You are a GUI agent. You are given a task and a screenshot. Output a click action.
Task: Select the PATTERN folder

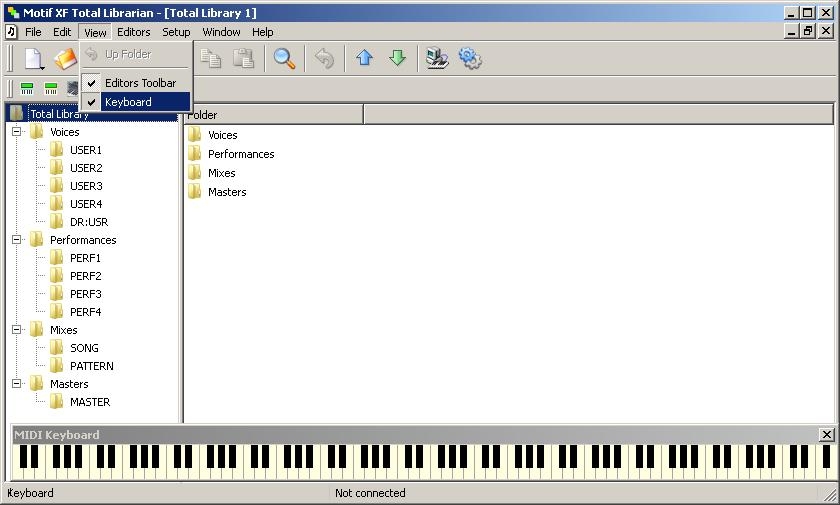point(92,366)
